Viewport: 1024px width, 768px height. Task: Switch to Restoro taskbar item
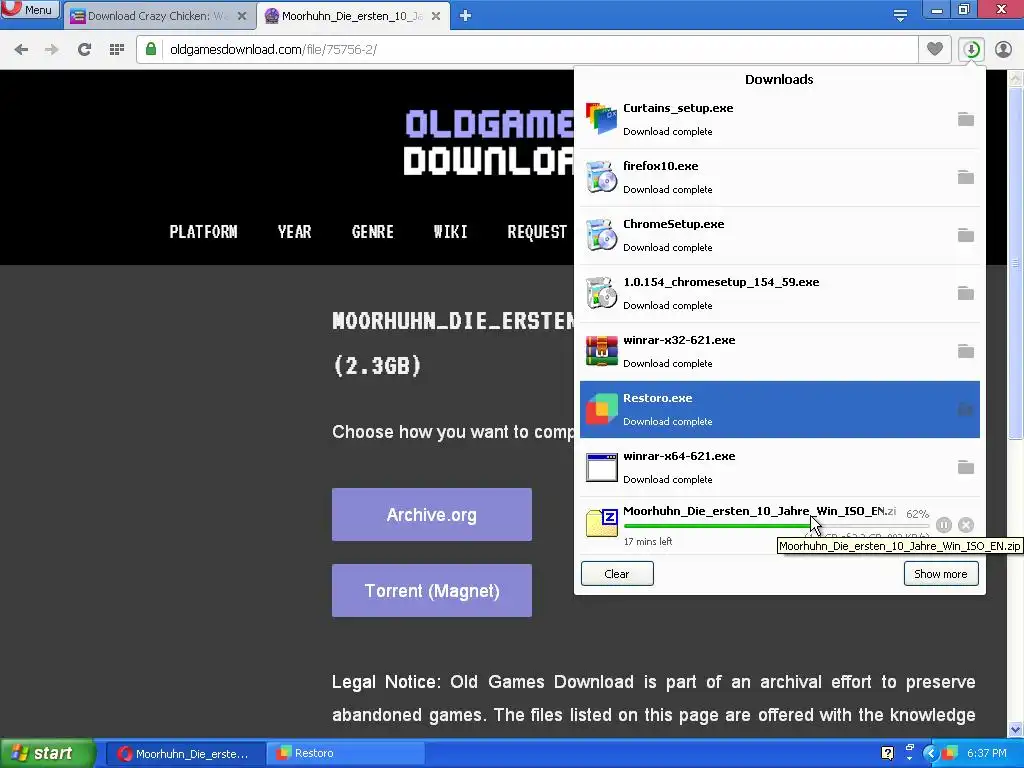[x=345, y=754]
